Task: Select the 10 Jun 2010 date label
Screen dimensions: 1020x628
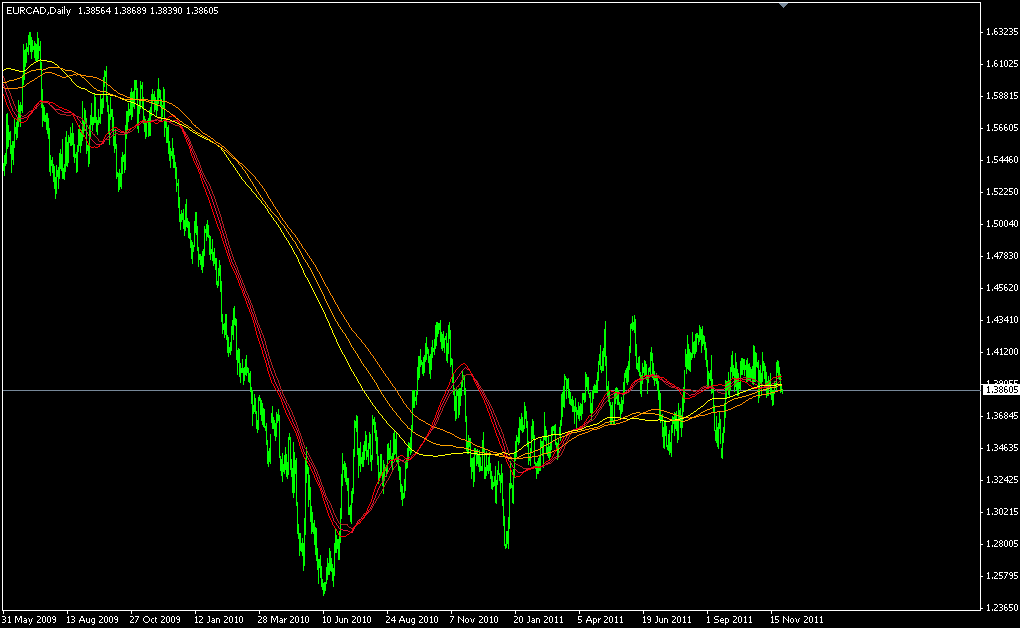Action: [345, 619]
